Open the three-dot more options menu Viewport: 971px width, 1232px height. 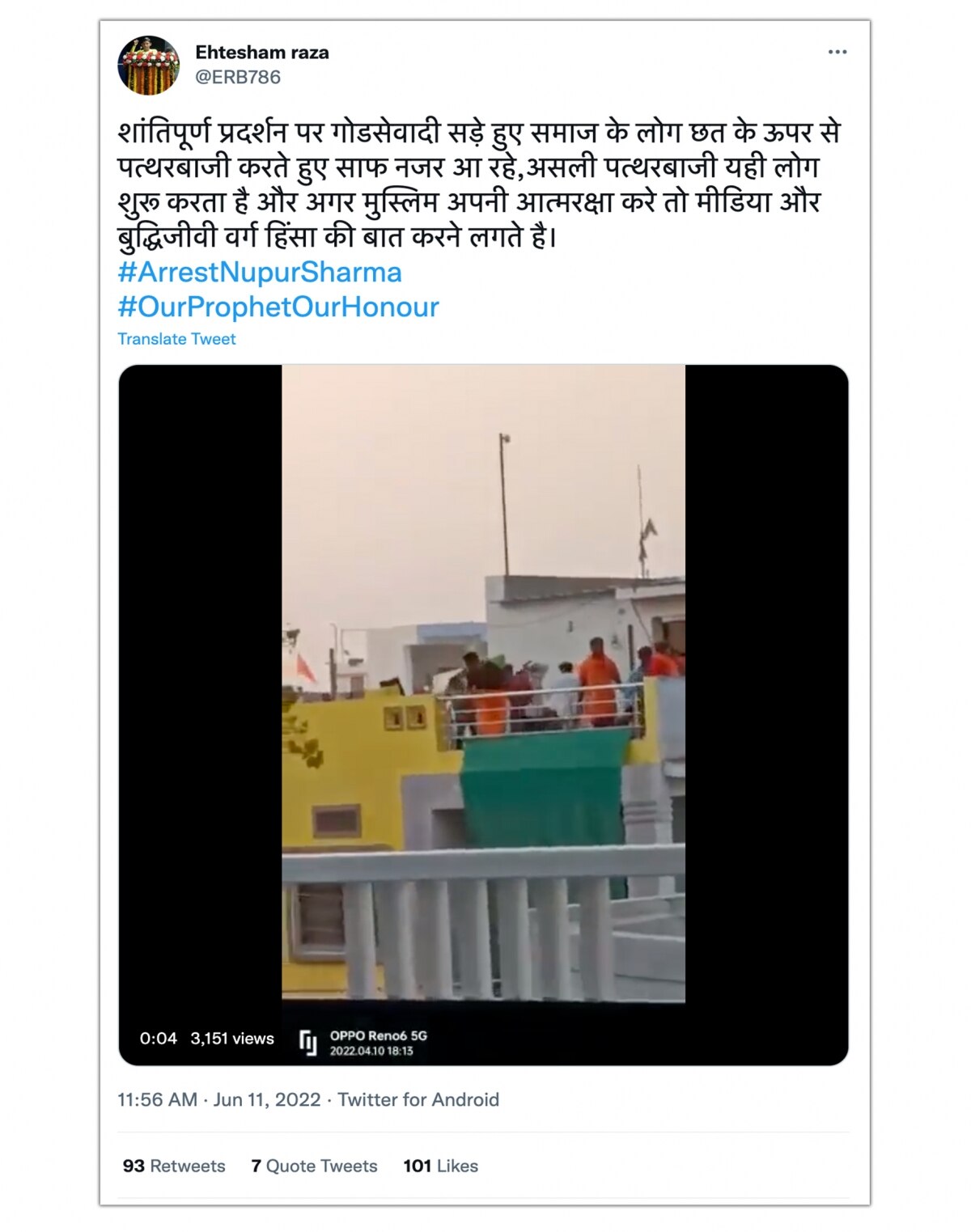click(837, 52)
